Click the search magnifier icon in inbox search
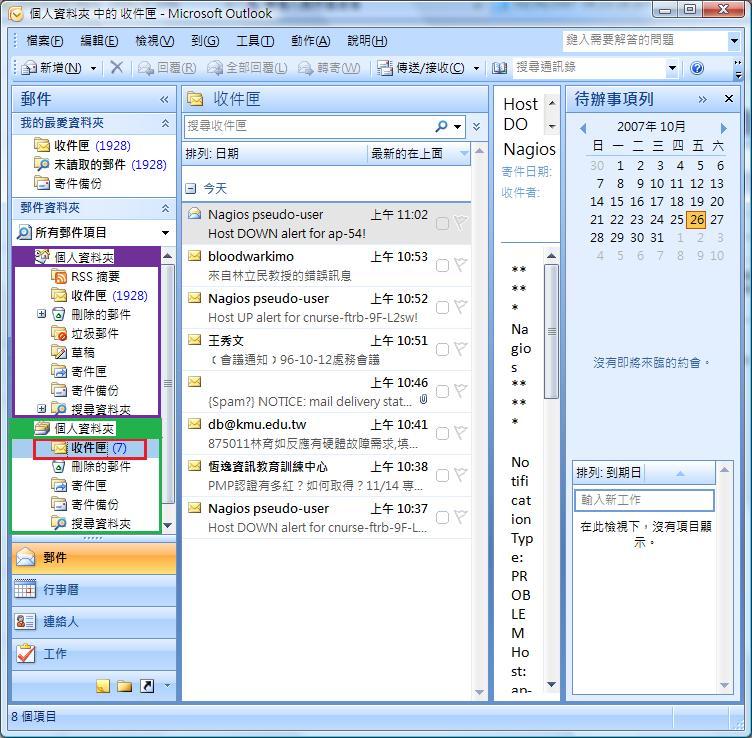This screenshot has height=738, width=752. (441, 126)
